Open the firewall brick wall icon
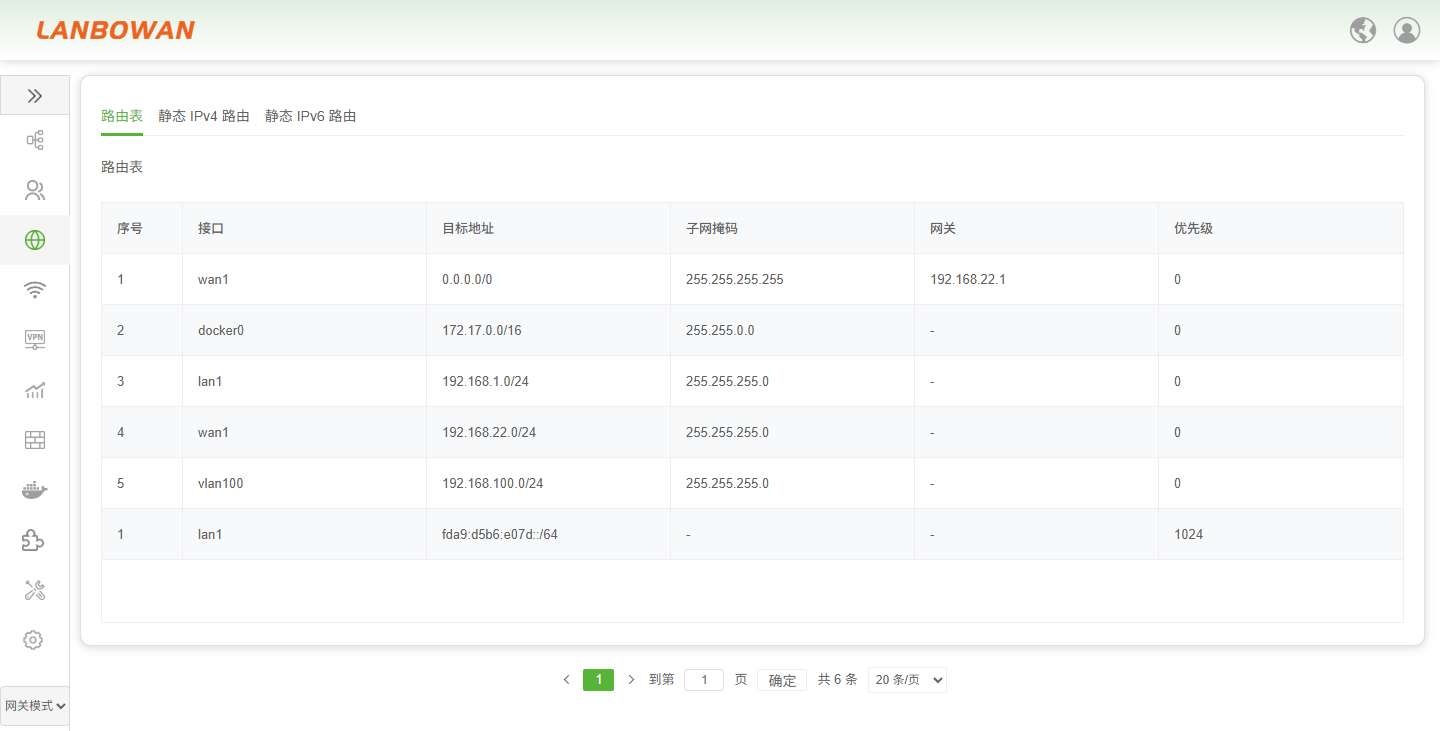 click(35, 440)
